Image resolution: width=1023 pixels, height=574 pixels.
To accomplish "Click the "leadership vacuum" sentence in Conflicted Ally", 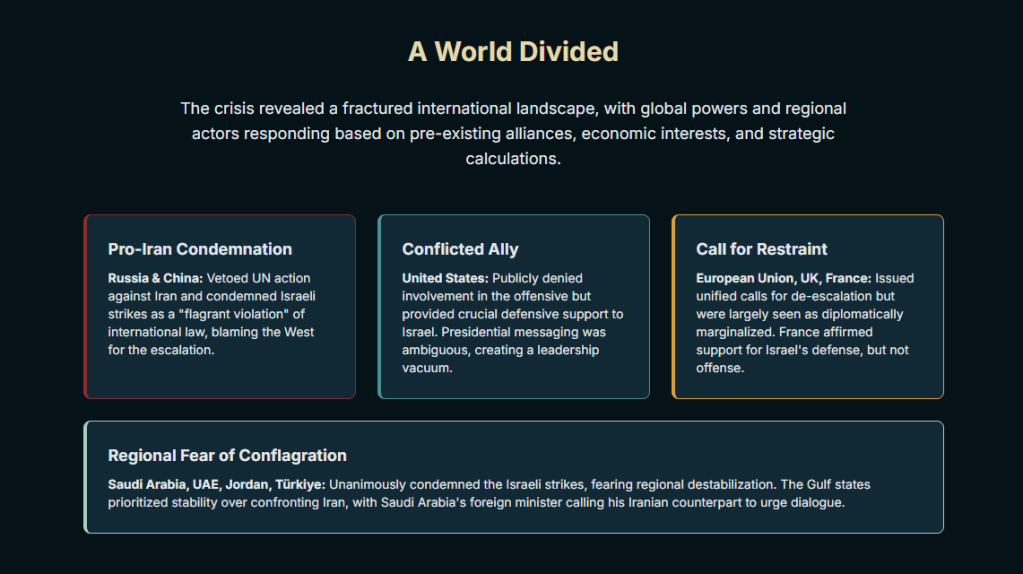I will (x=500, y=359).
